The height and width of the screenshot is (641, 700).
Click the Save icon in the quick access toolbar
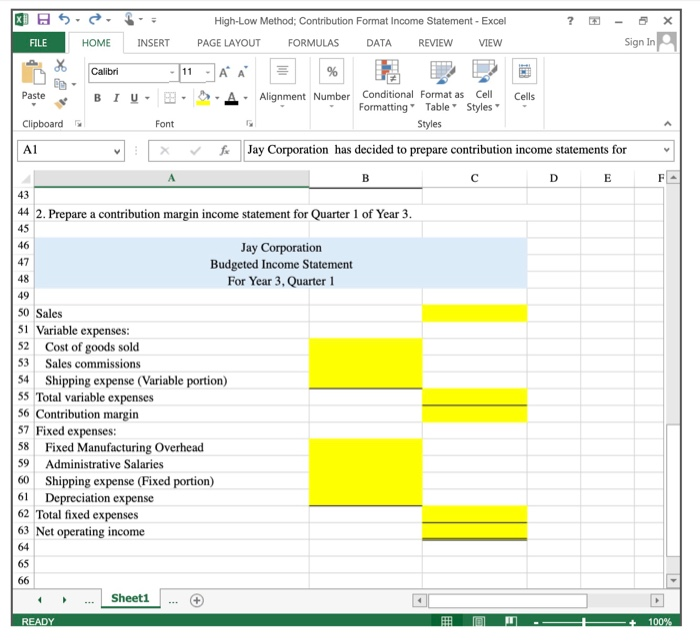pos(43,19)
